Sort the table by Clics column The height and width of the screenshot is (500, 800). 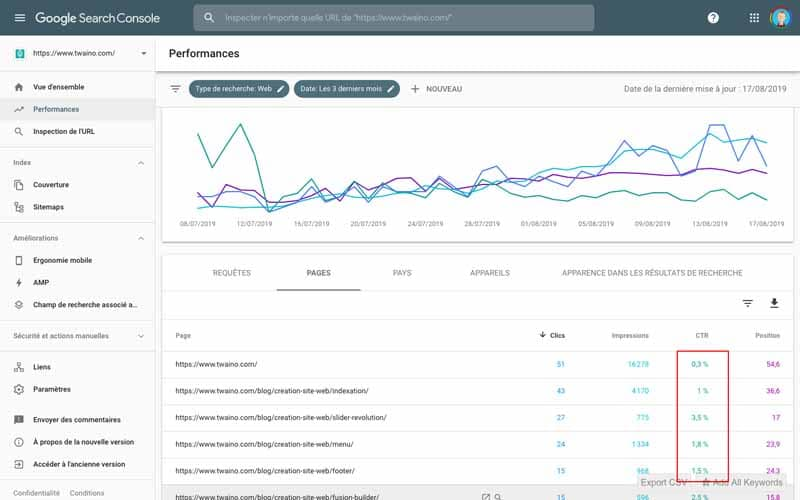pyautogui.click(x=552, y=335)
